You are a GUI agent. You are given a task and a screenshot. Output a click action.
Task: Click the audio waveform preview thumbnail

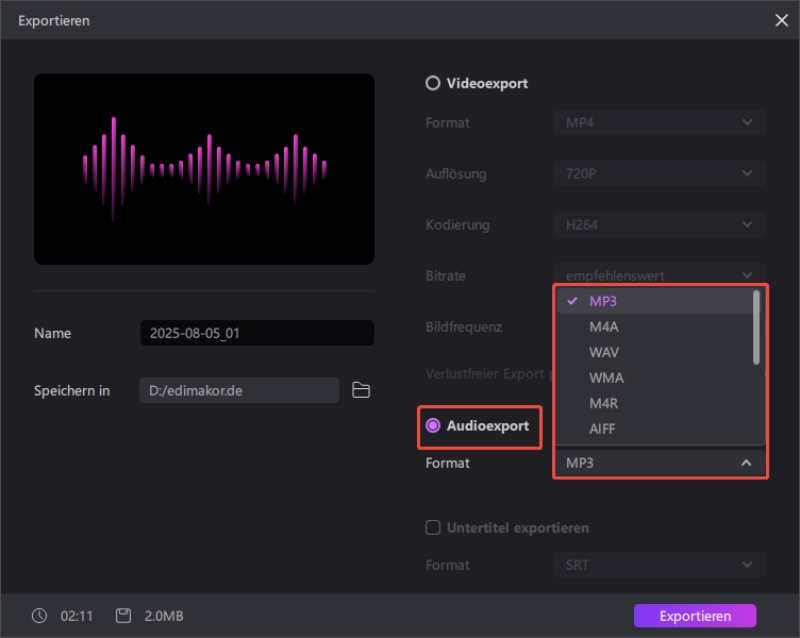(x=204, y=169)
